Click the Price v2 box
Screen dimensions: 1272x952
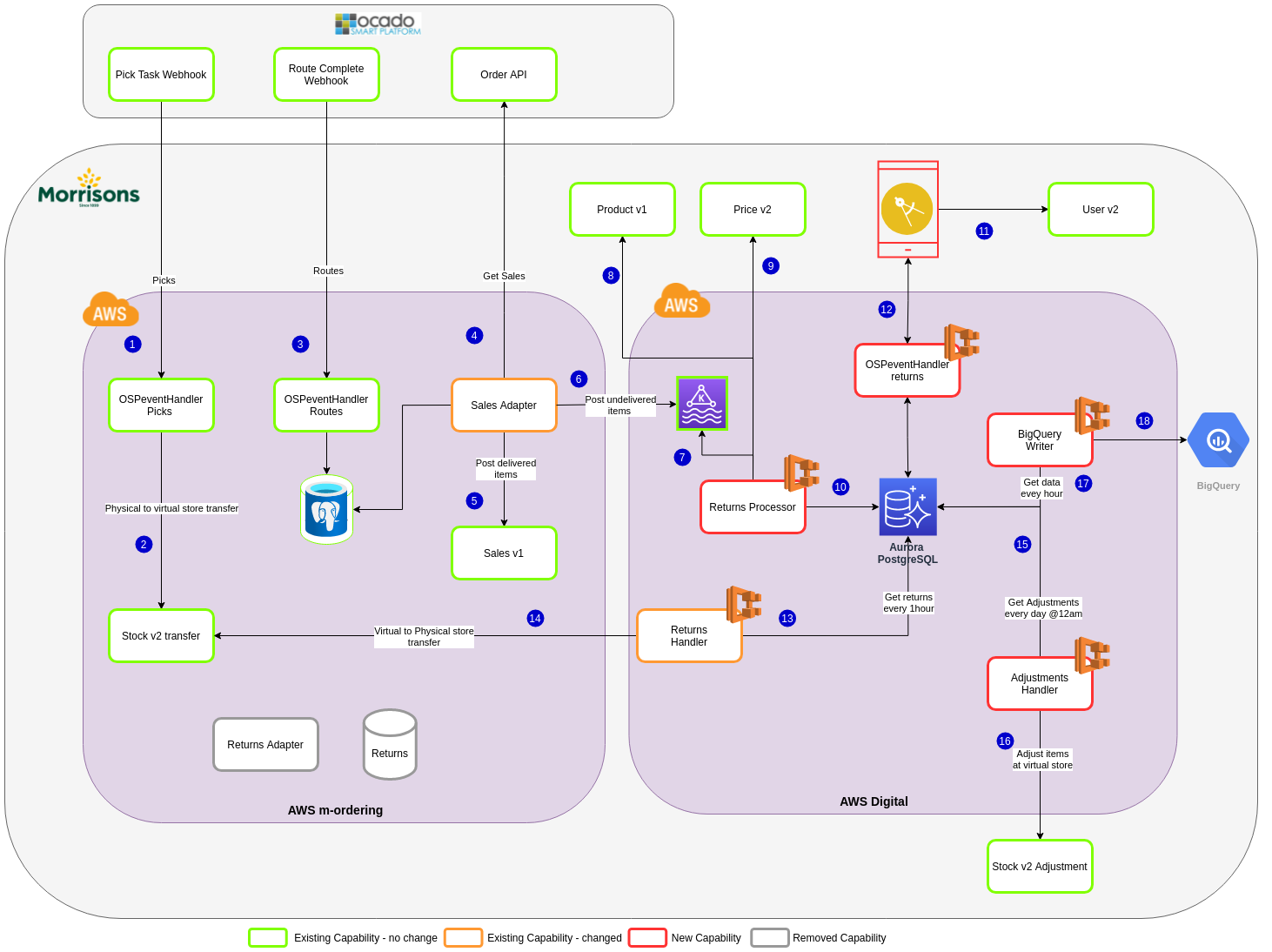(x=753, y=210)
